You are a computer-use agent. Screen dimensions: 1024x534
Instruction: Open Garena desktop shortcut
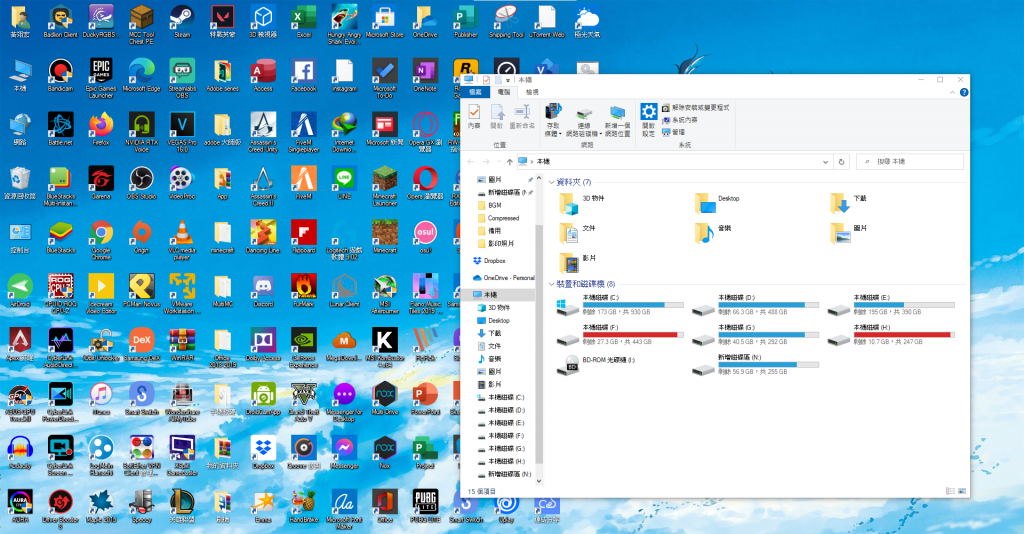point(101,183)
